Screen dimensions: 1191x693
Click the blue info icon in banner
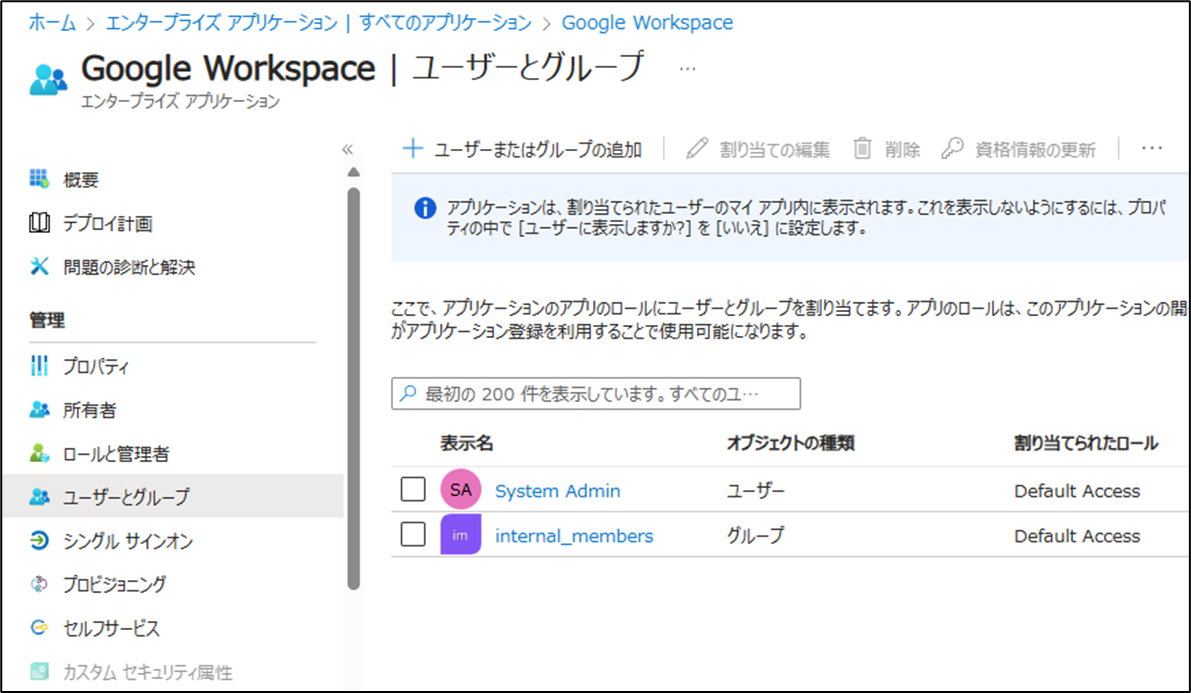click(x=425, y=207)
